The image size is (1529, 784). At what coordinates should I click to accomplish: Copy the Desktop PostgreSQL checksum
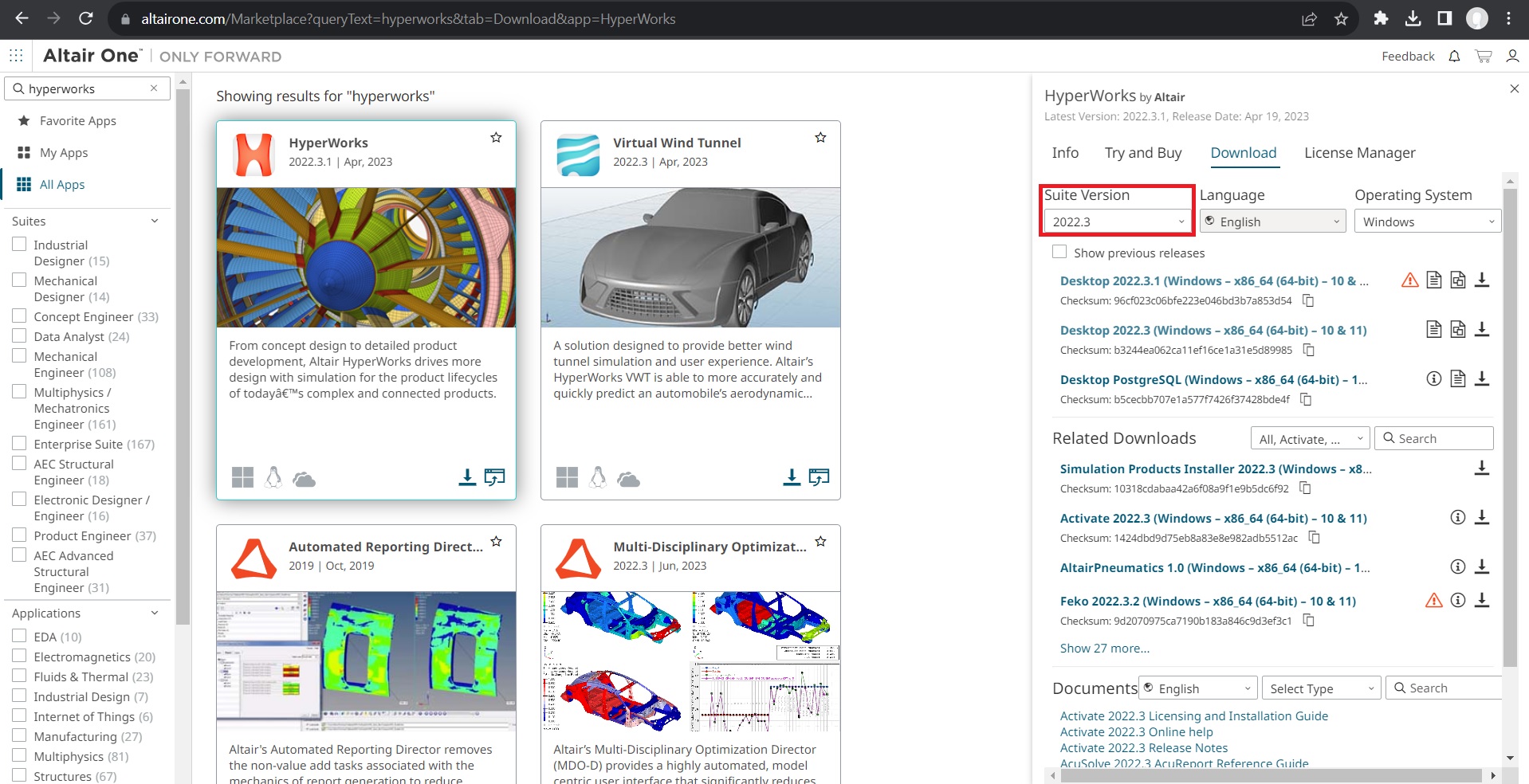click(x=1306, y=400)
